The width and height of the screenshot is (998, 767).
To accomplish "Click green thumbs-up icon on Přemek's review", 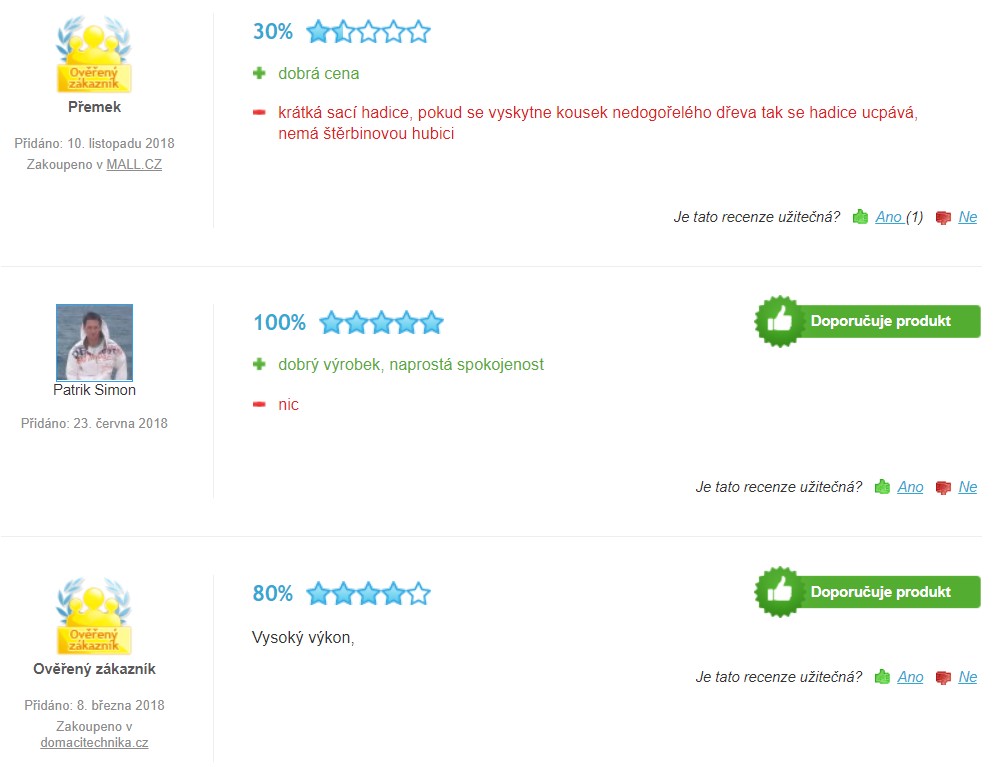I will coord(860,217).
